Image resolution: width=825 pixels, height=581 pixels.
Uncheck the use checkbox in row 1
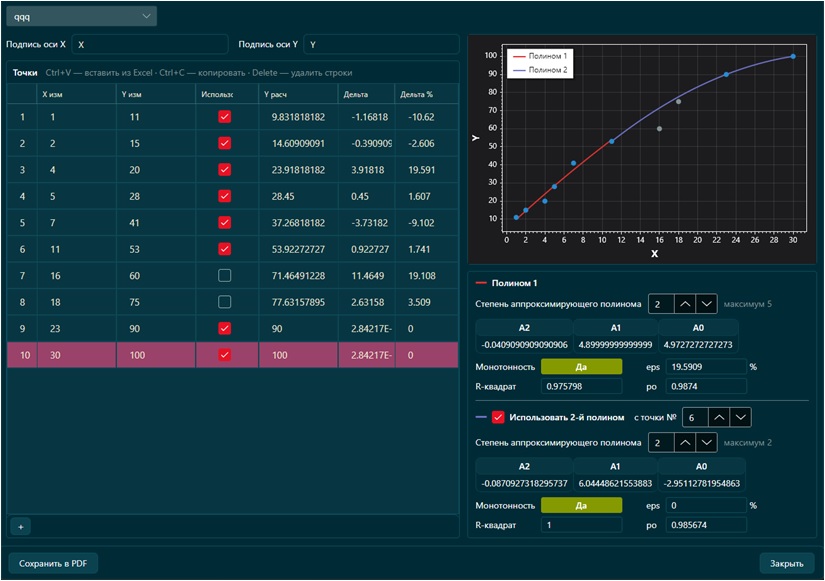click(225, 117)
